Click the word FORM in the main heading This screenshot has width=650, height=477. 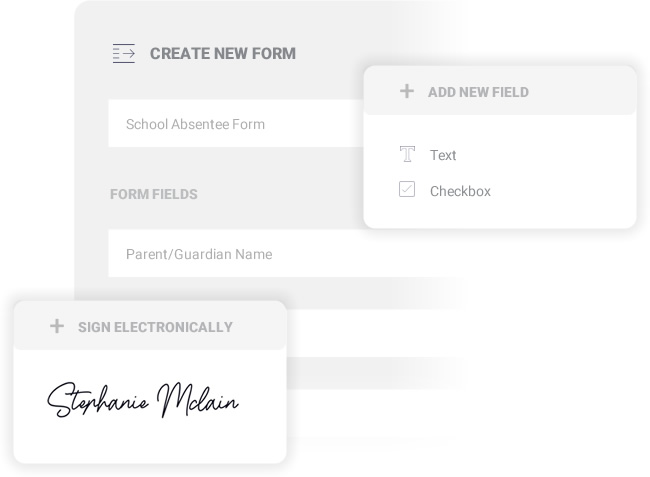(x=274, y=53)
